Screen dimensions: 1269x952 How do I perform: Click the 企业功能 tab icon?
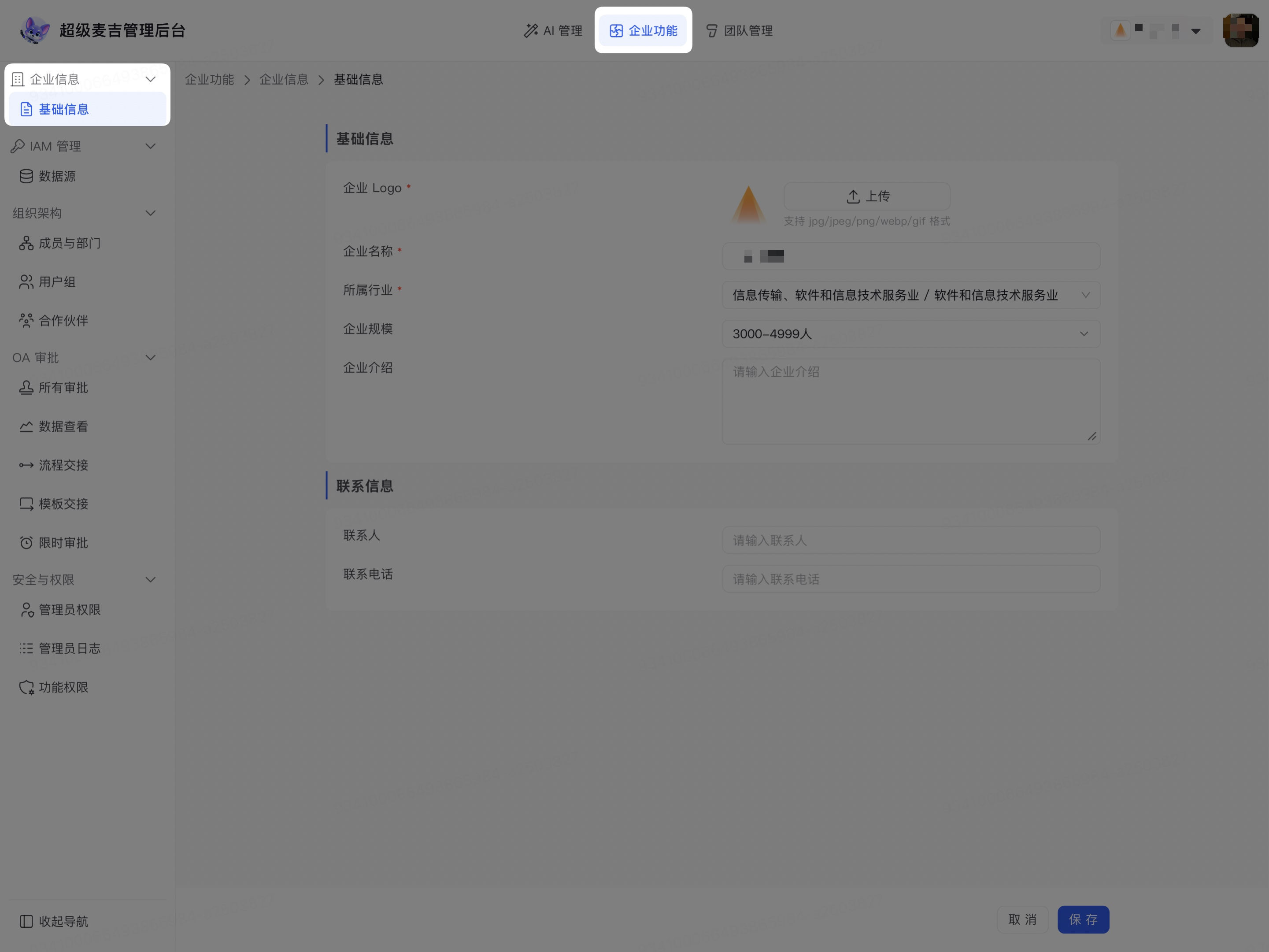pyautogui.click(x=616, y=30)
